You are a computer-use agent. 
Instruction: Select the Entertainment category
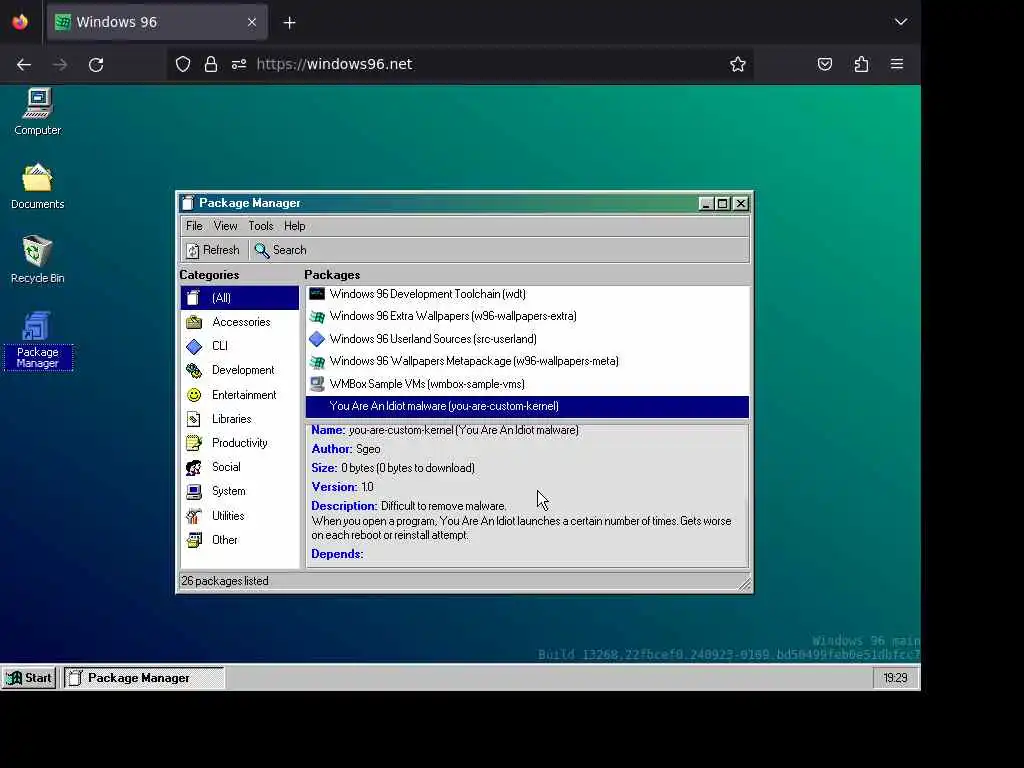pyautogui.click(x=240, y=395)
